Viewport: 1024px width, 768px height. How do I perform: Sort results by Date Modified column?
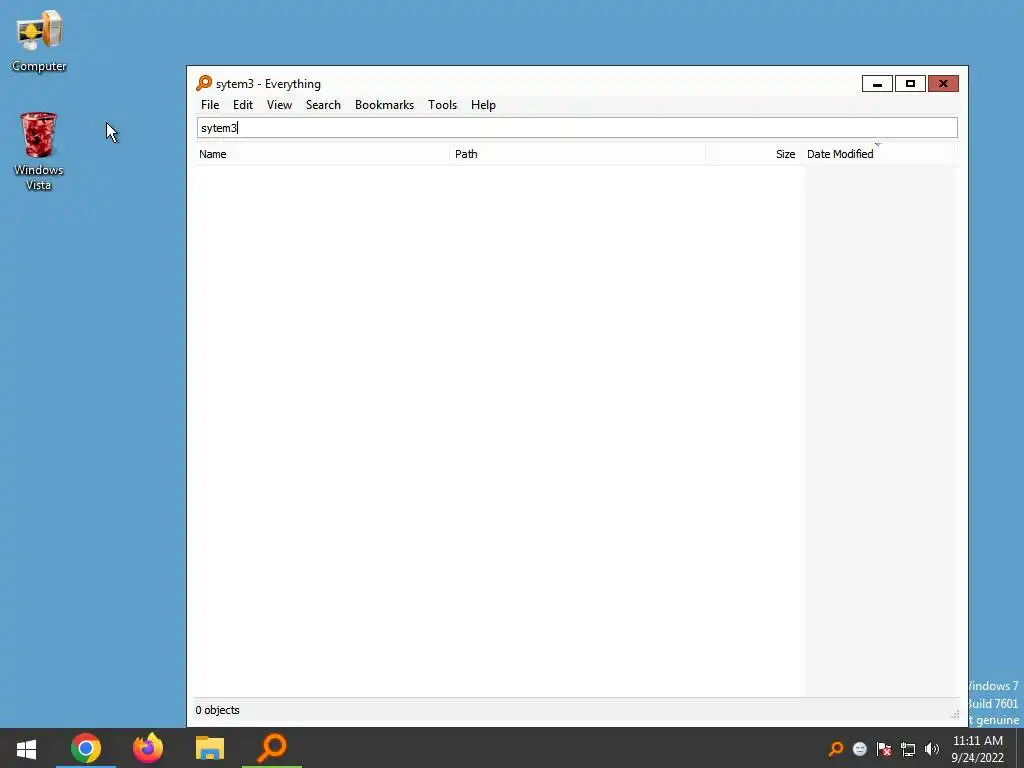(880, 154)
